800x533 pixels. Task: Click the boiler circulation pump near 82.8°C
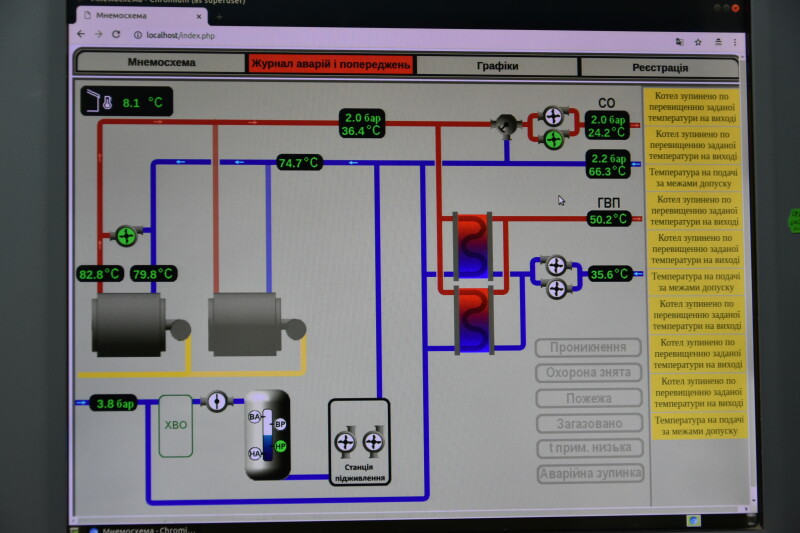(x=126, y=236)
